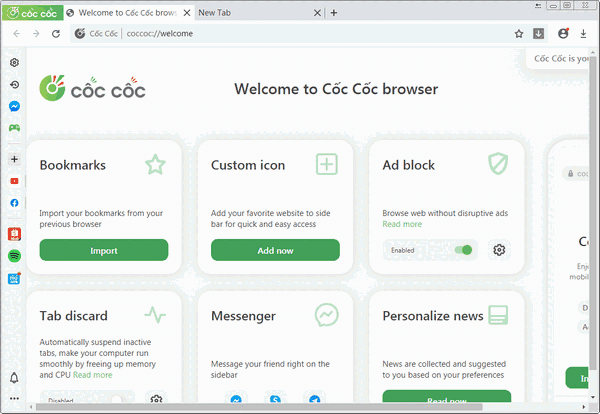This screenshot has width=600, height=414.
Task: Click the scroll right arrow
Action: click(584, 407)
